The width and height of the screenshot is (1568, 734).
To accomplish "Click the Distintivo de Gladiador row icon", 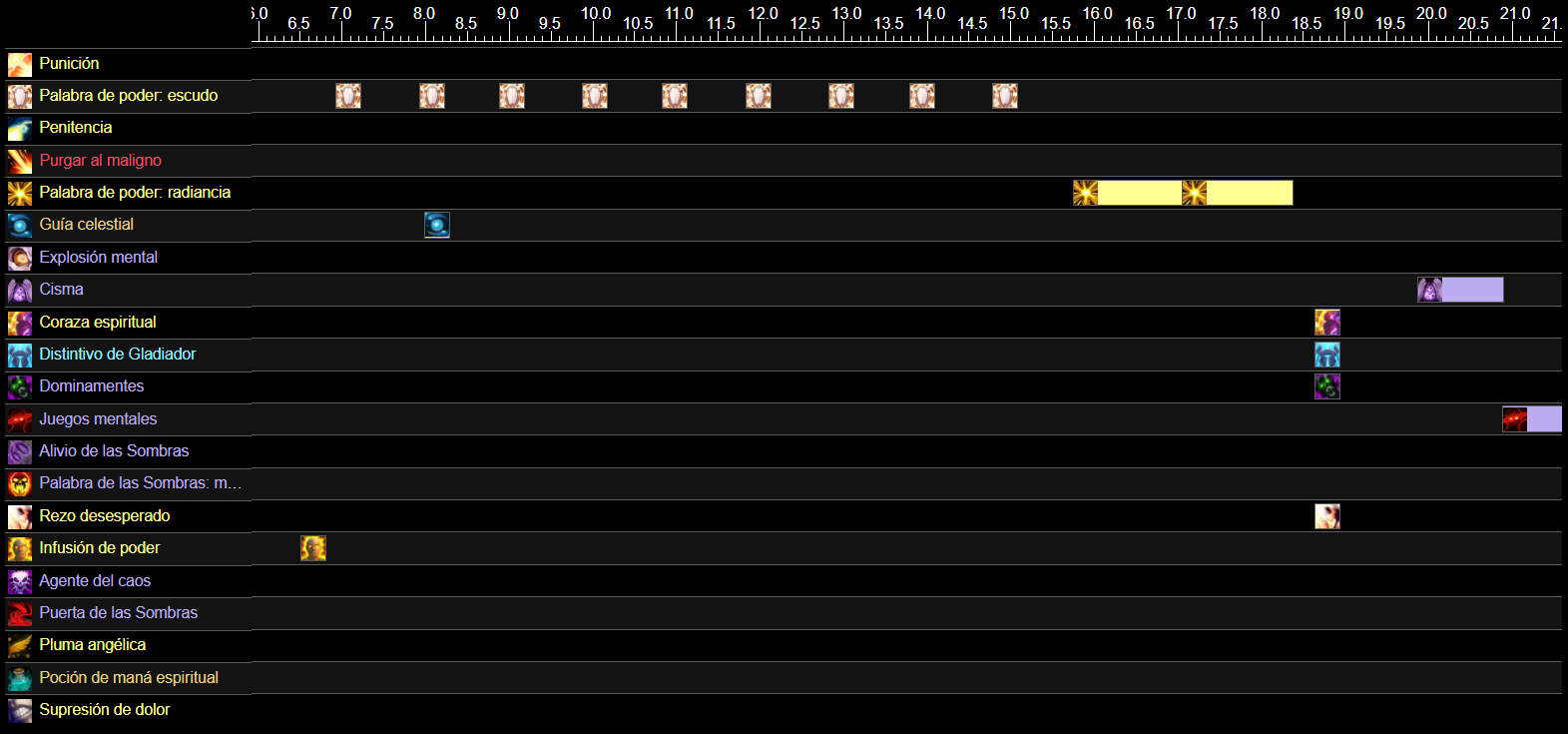I will point(20,356).
